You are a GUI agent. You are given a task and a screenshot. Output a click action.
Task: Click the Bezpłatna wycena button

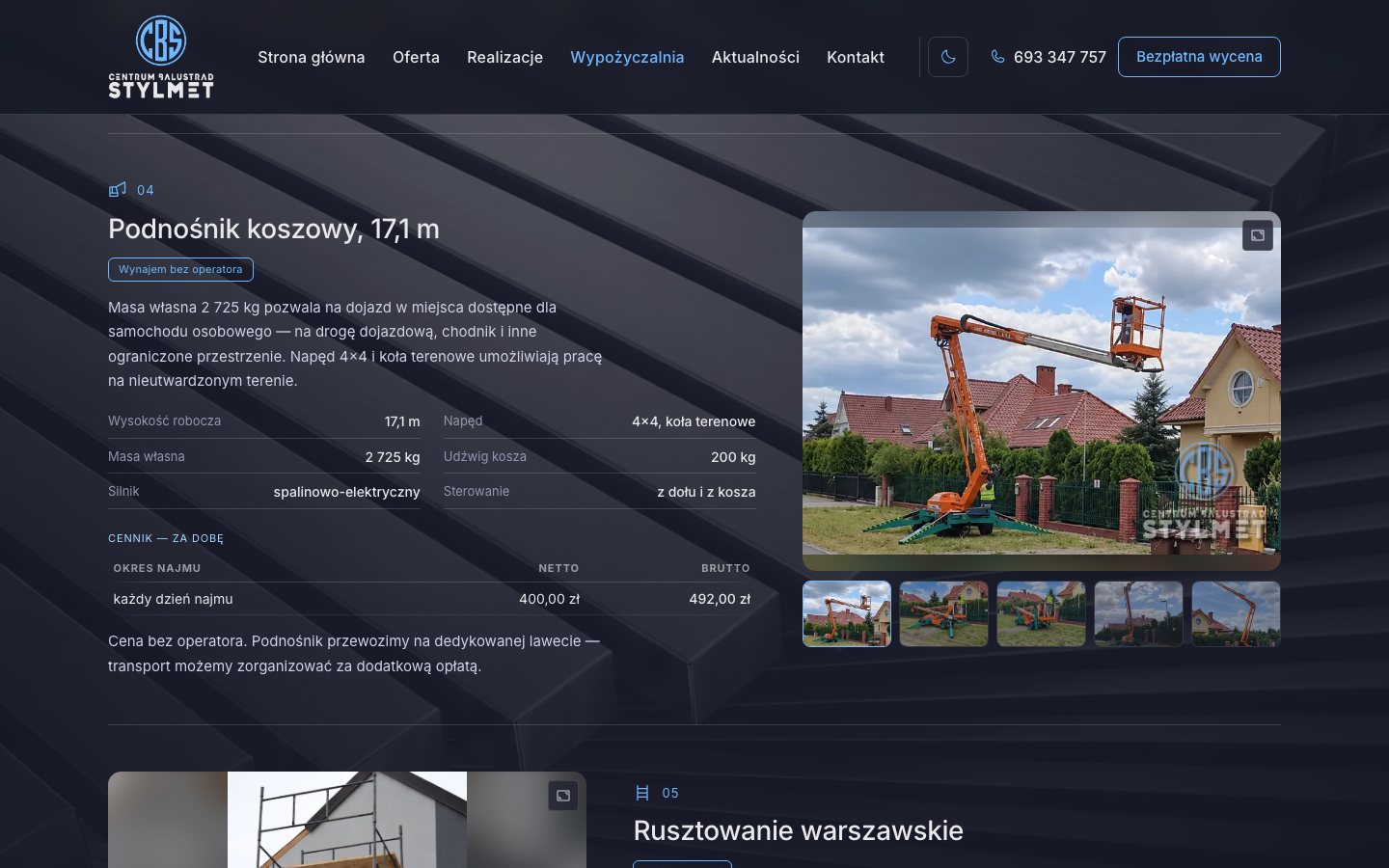(x=1199, y=57)
